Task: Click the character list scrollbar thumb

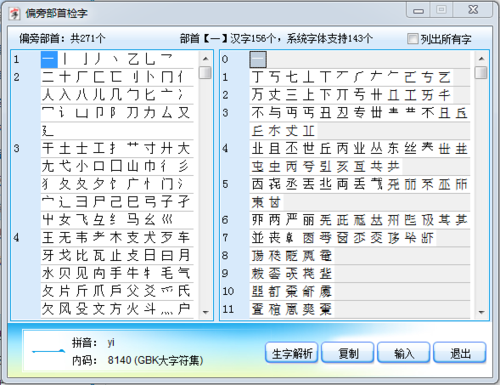Action: point(481,72)
